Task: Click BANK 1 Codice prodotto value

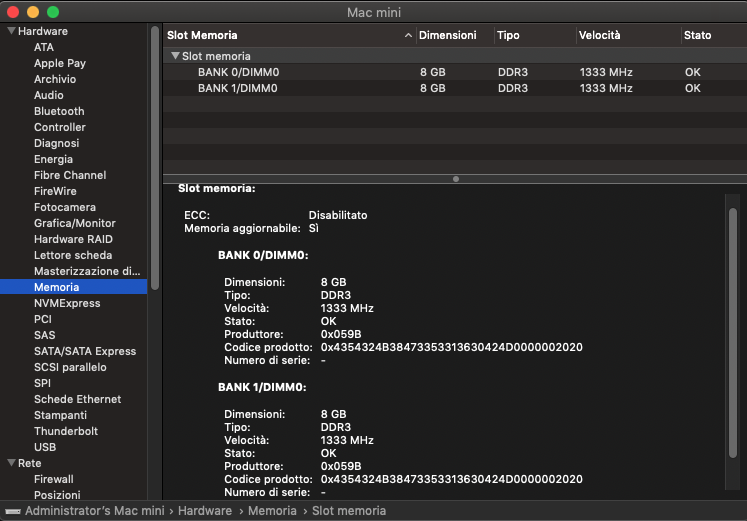Action: pos(451,479)
